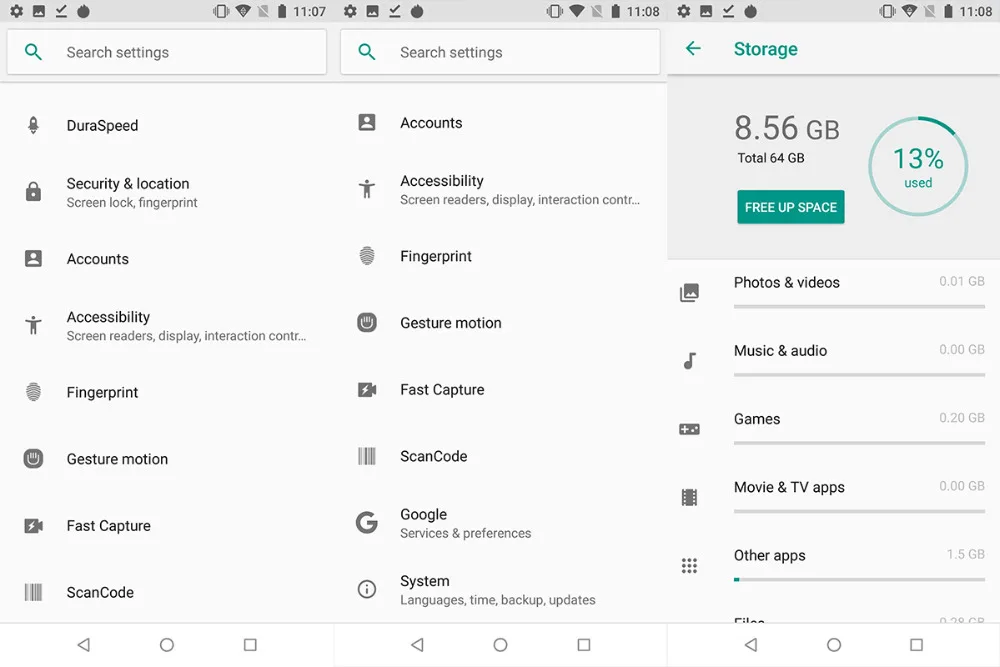Tap 0.20 GB Games value

[x=962, y=418]
